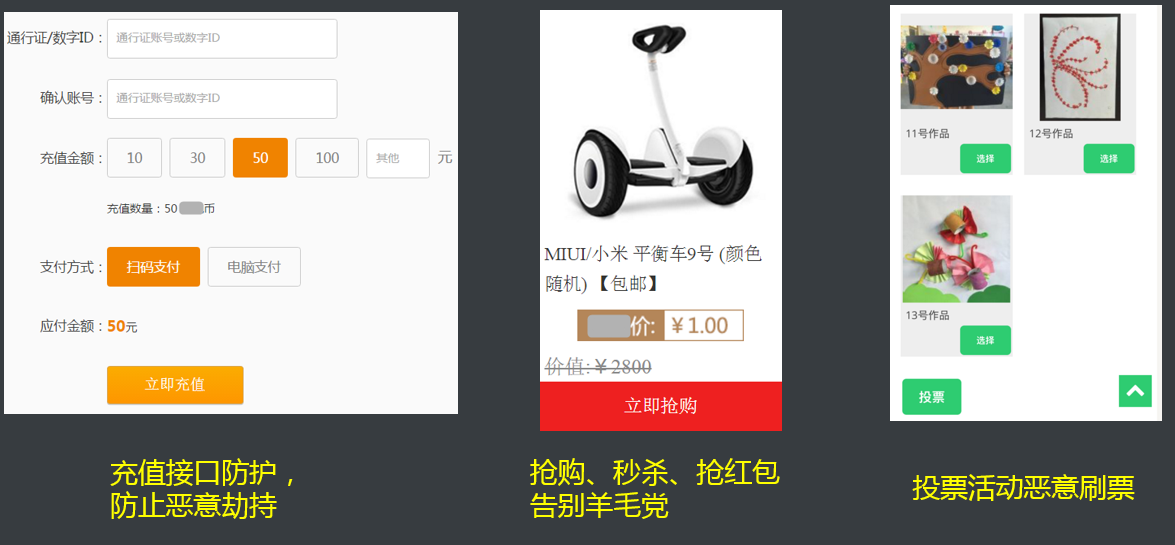The height and width of the screenshot is (545, 1175).
Task: Click the 选择 button for 11号作品
Action: pos(985,159)
